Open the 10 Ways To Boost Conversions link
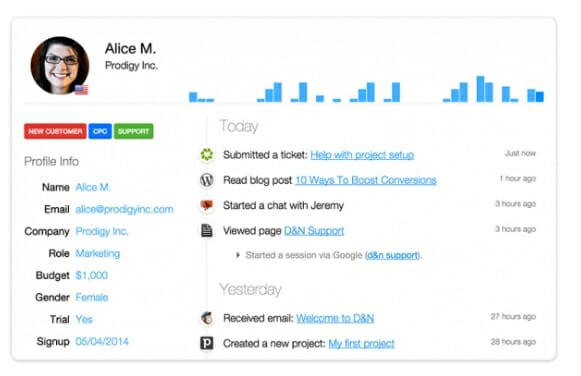The image size is (581, 376). 366,180
